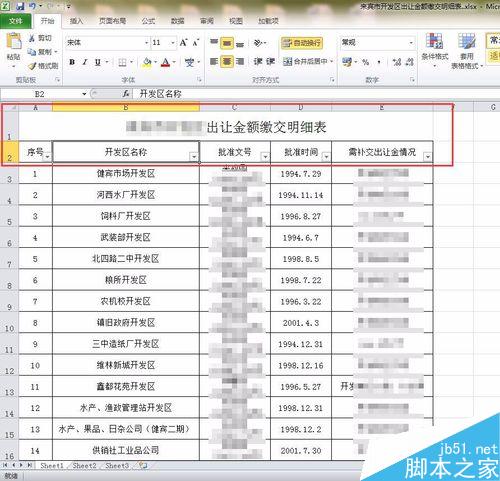Click the align left icon
The image size is (500, 481).
[x=214, y=62]
